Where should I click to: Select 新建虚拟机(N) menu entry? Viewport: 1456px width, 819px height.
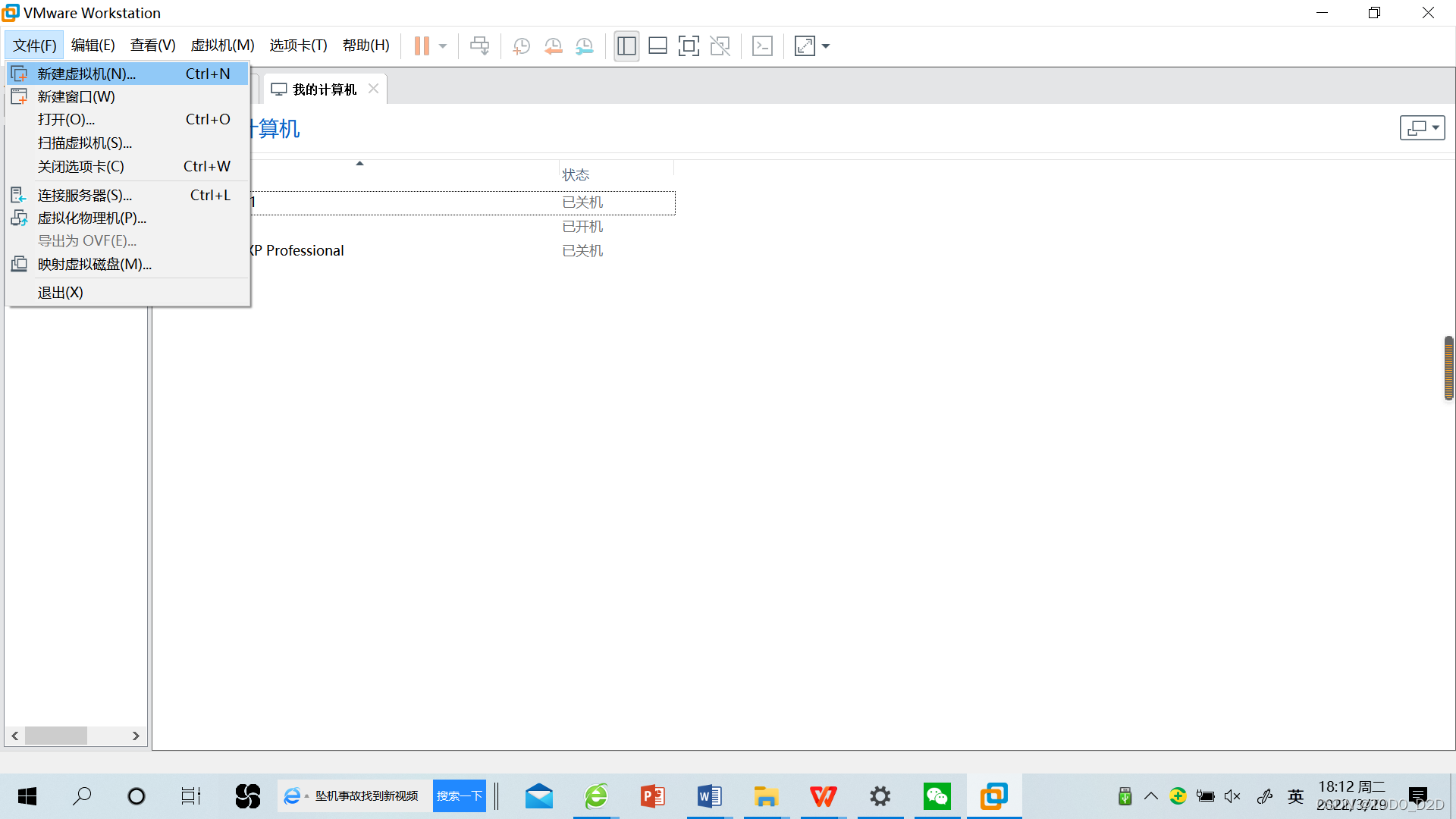click(86, 74)
